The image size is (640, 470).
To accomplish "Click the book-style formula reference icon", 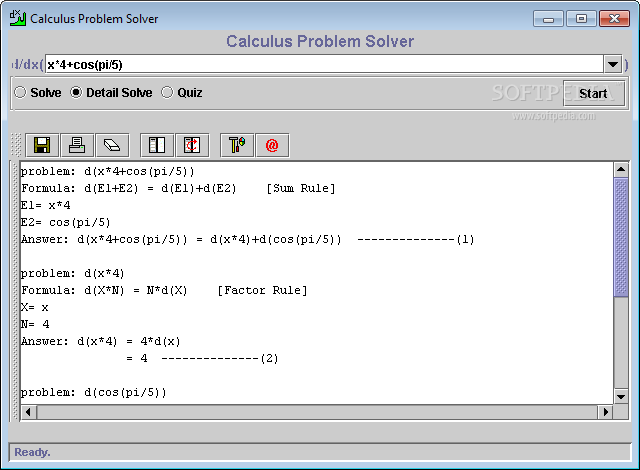I will (157, 145).
